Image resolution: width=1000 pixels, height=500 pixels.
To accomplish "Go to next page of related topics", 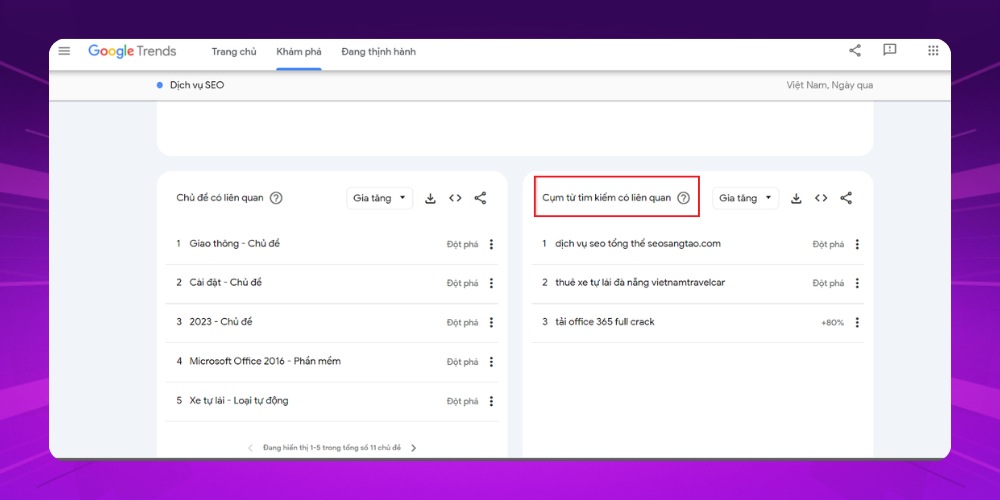I will [413, 448].
